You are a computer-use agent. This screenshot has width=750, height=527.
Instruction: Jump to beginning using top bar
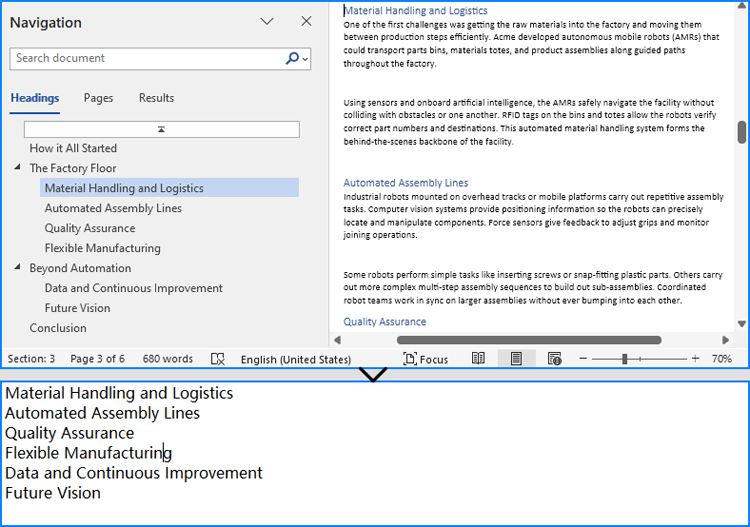[161, 130]
